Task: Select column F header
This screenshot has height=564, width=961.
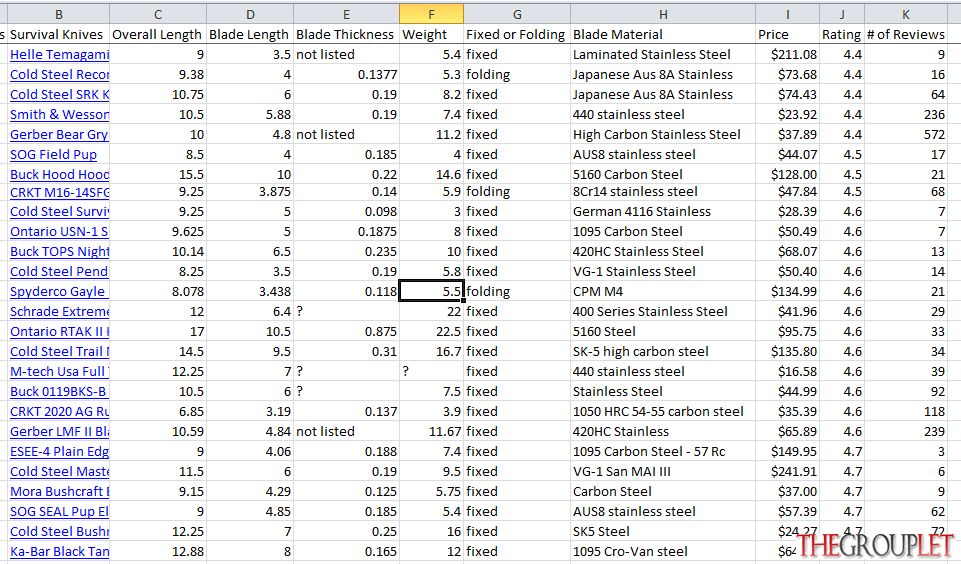Action: click(x=431, y=14)
